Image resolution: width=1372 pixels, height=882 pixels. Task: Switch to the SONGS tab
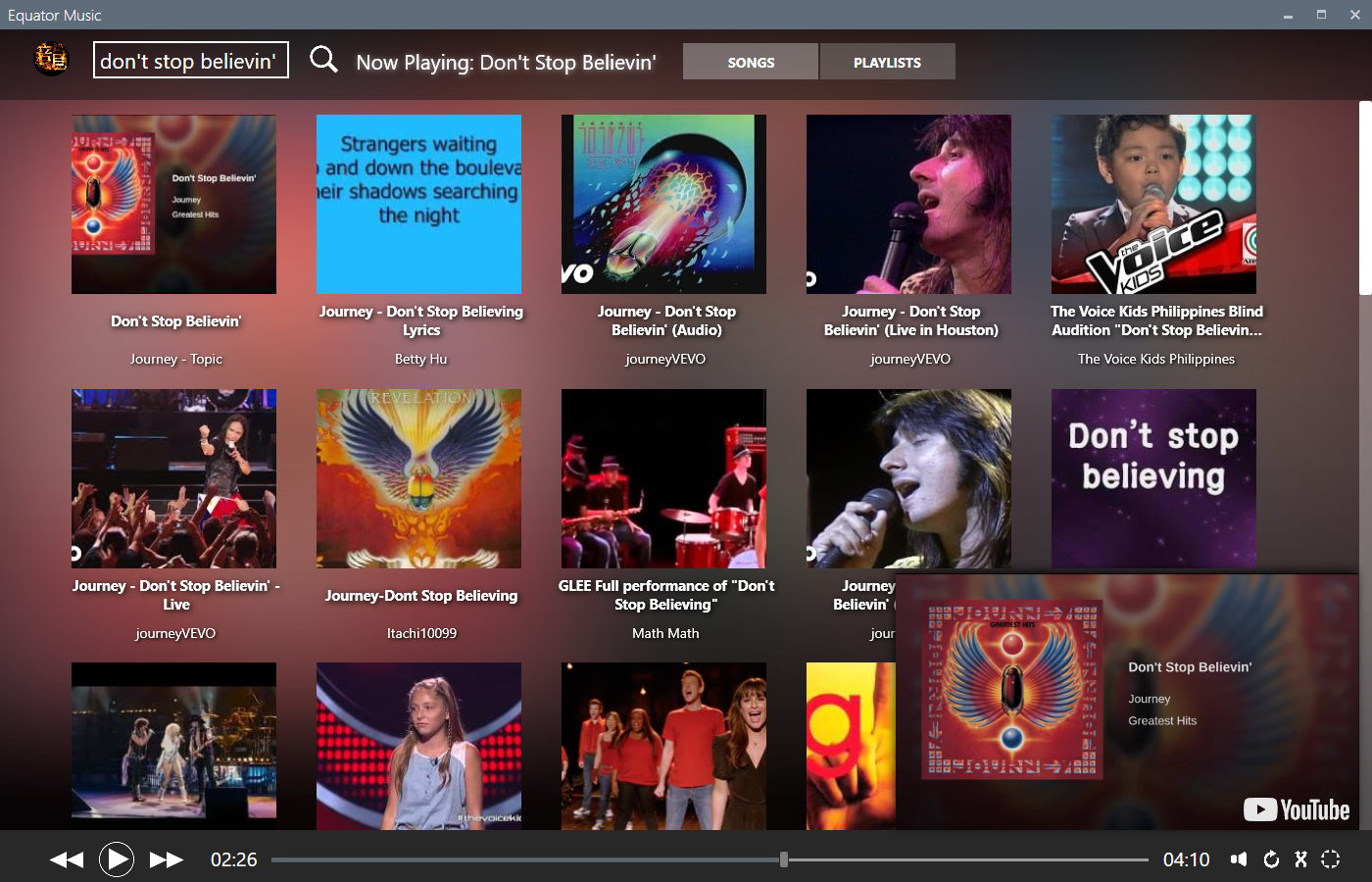point(750,61)
